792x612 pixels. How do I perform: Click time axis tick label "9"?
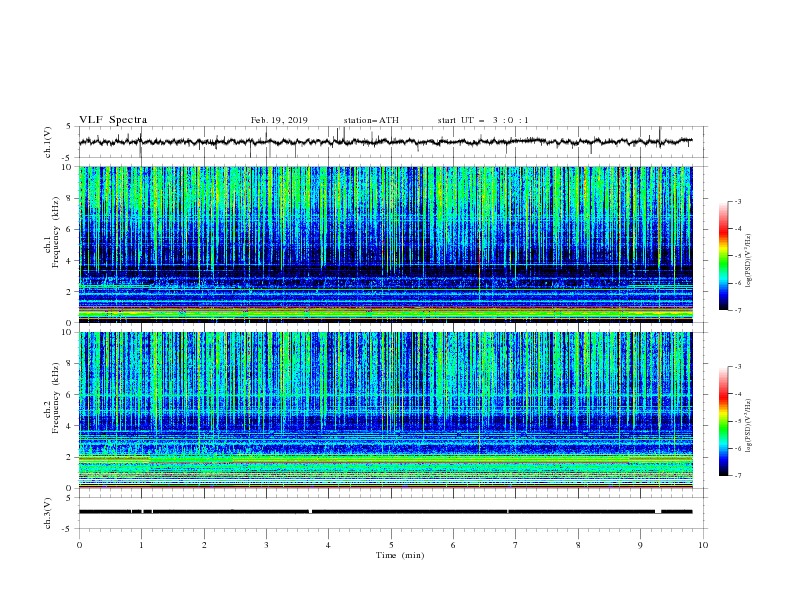tap(640, 545)
